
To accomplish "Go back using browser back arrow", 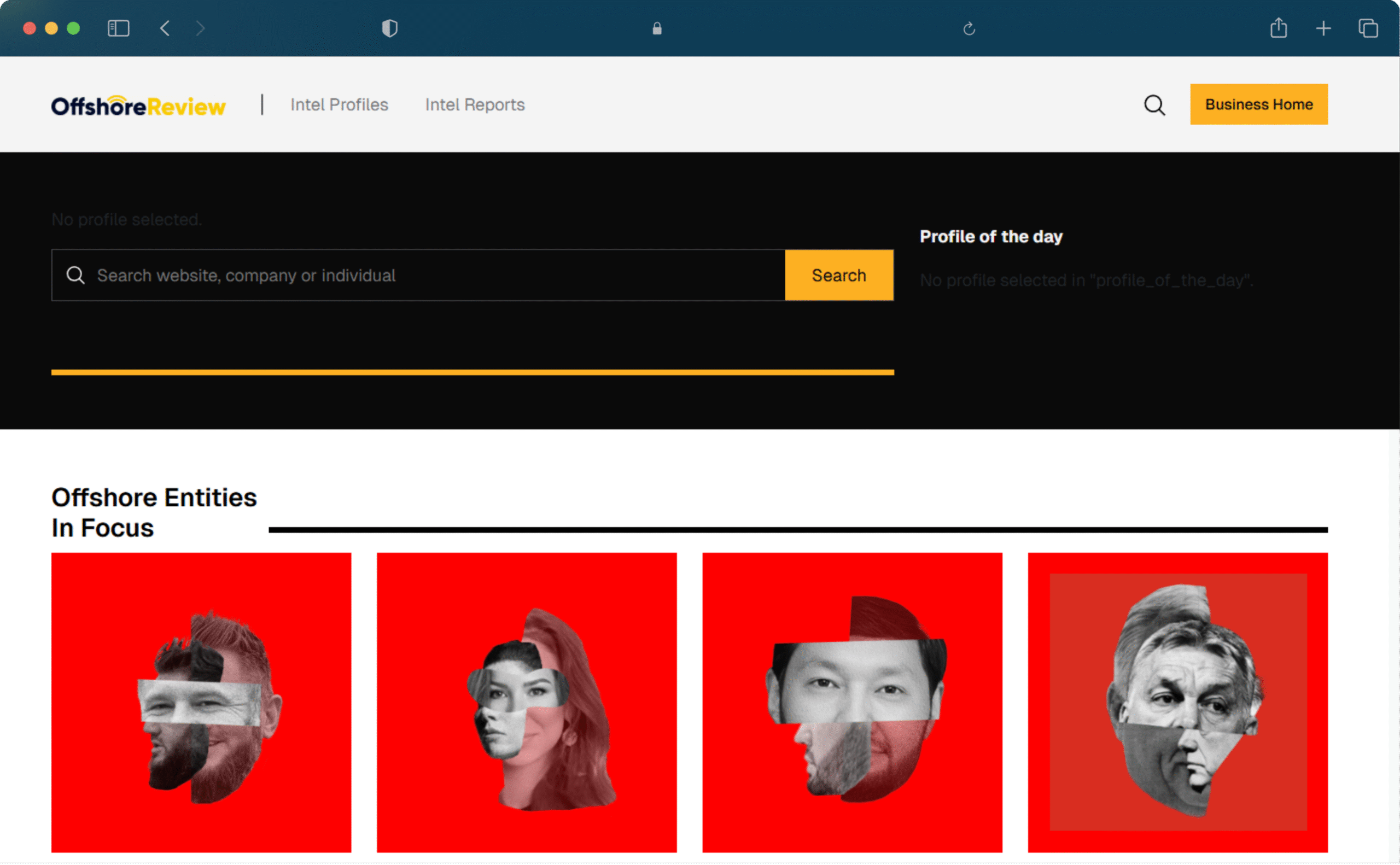I will click(x=165, y=28).
